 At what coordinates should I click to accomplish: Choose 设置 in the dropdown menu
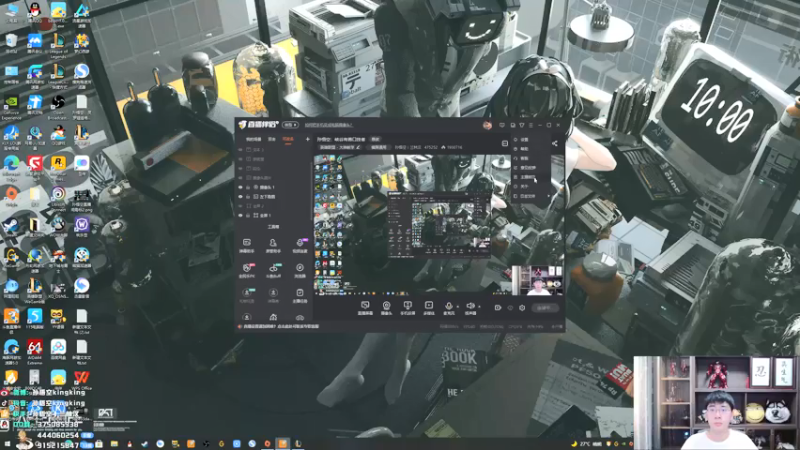coord(524,139)
